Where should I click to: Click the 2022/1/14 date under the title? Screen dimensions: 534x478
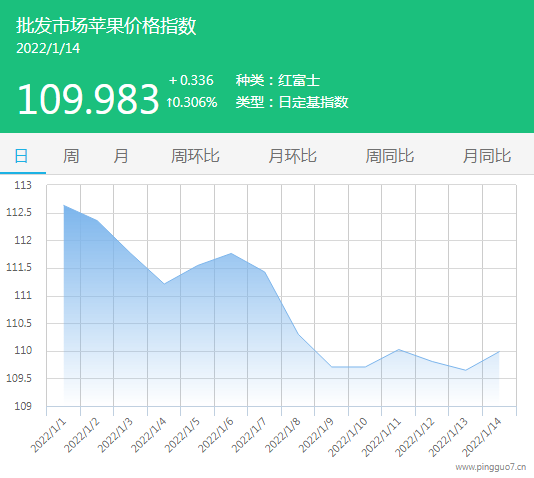pyautogui.click(x=48, y=48)
